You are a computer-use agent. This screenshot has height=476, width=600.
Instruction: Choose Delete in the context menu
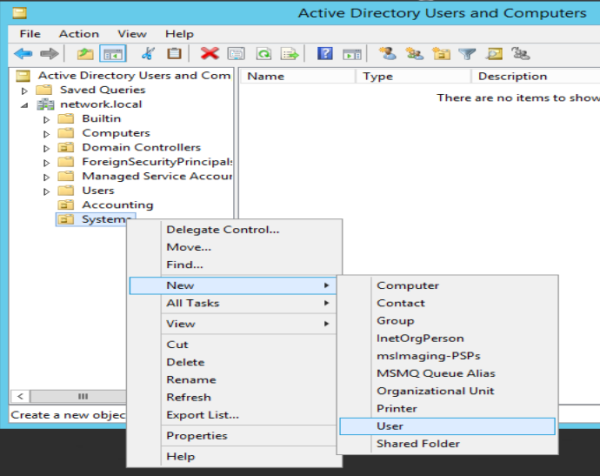tap(233, 362)
